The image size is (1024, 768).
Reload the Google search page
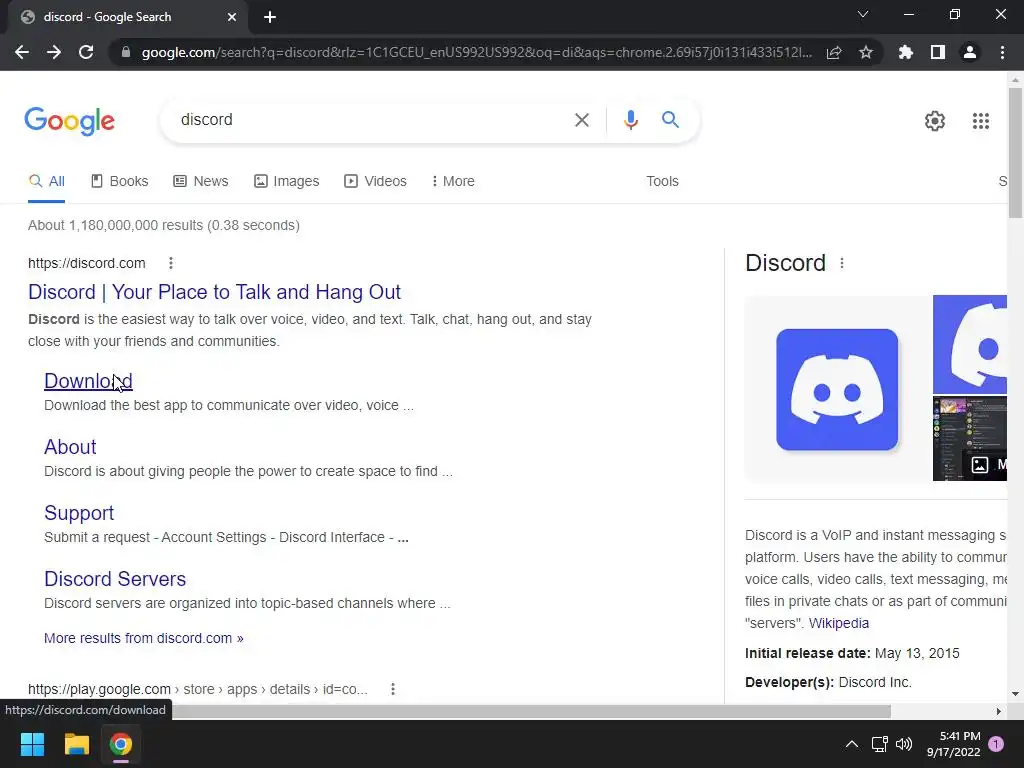point(86,52)
